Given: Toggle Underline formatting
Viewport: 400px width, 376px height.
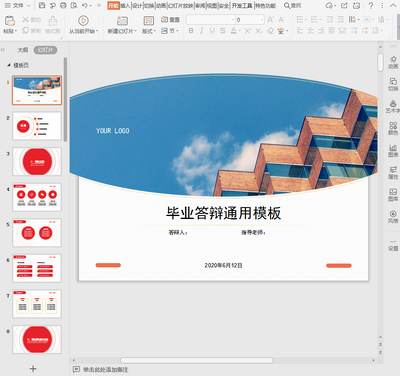Looking at the screenshot, I should pos(212,31).
